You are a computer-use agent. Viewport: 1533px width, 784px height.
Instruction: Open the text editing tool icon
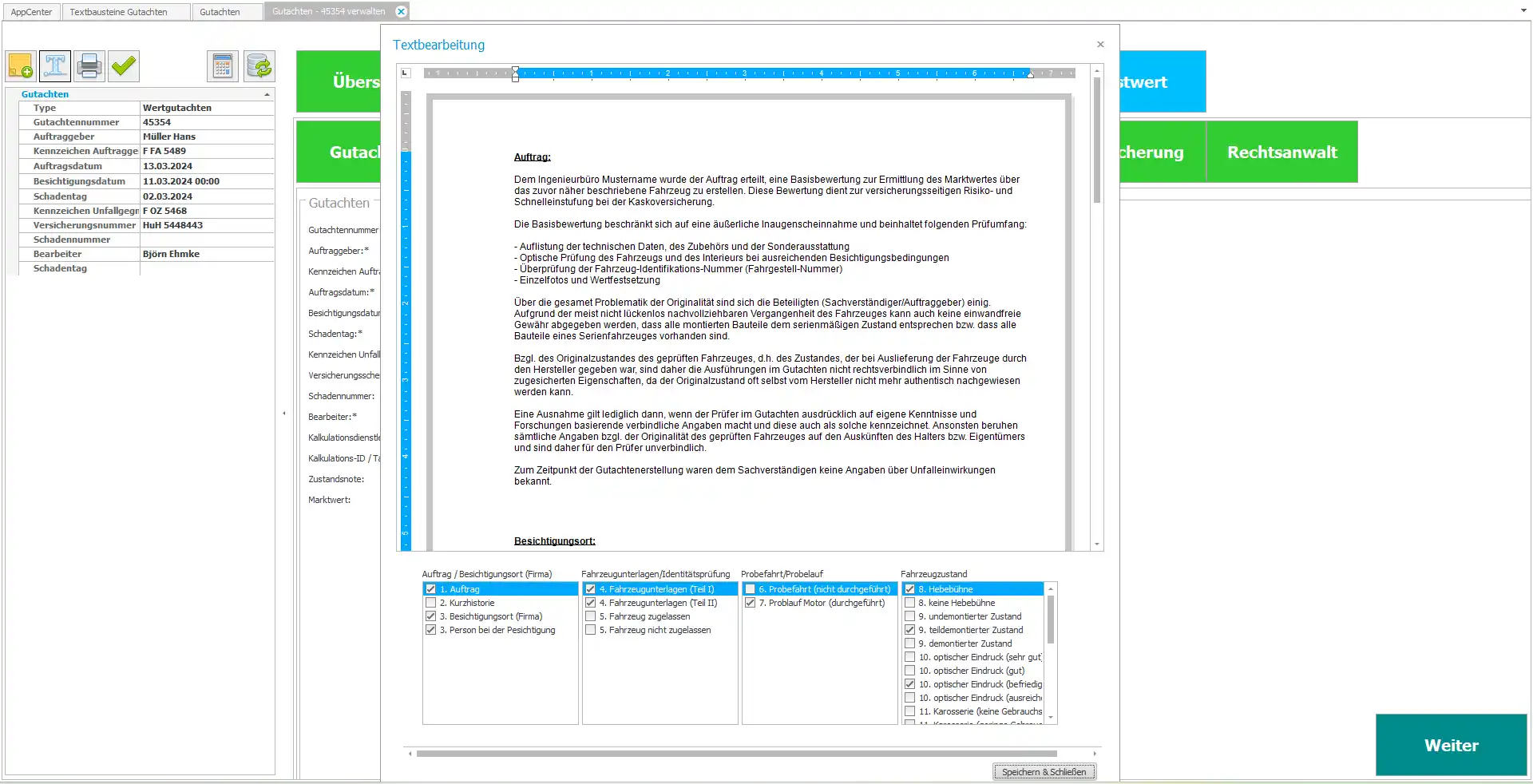tap(55, 65)
